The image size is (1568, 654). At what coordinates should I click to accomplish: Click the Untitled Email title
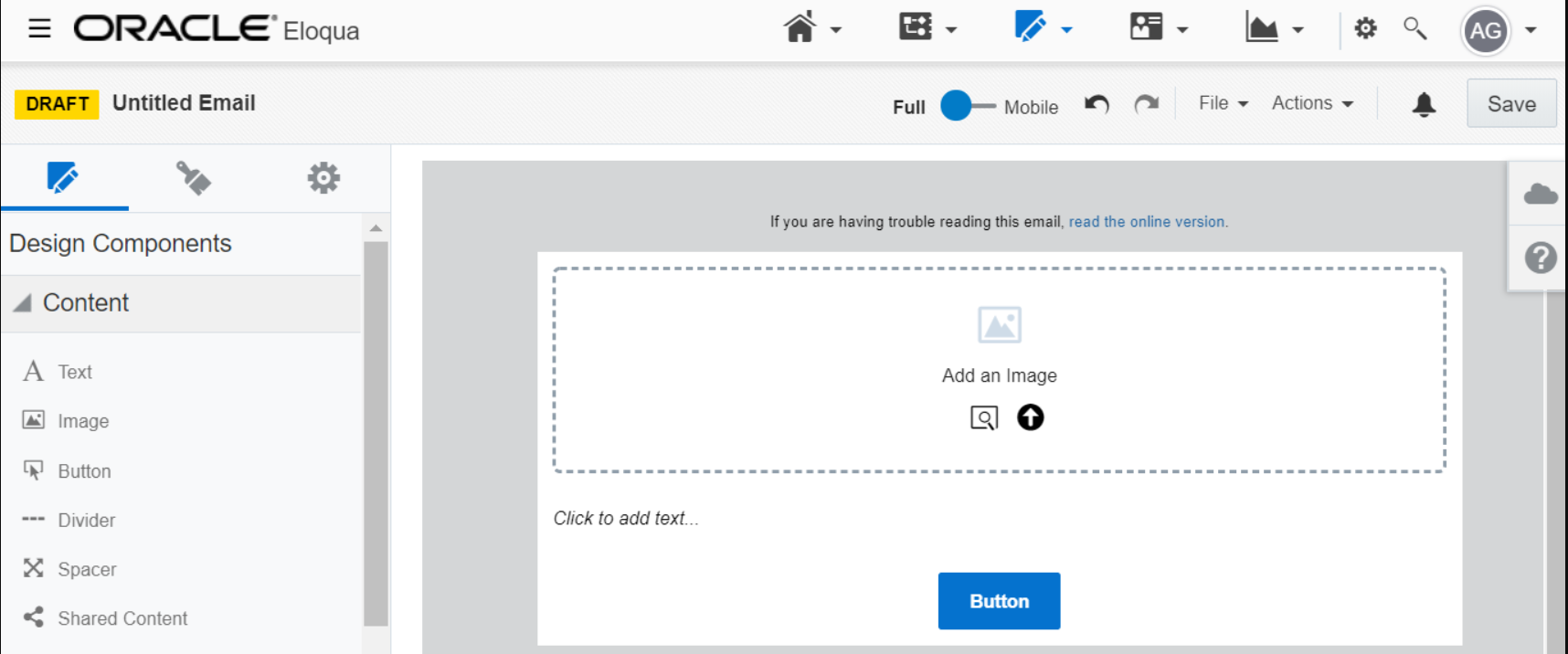(x=184, y=103)
